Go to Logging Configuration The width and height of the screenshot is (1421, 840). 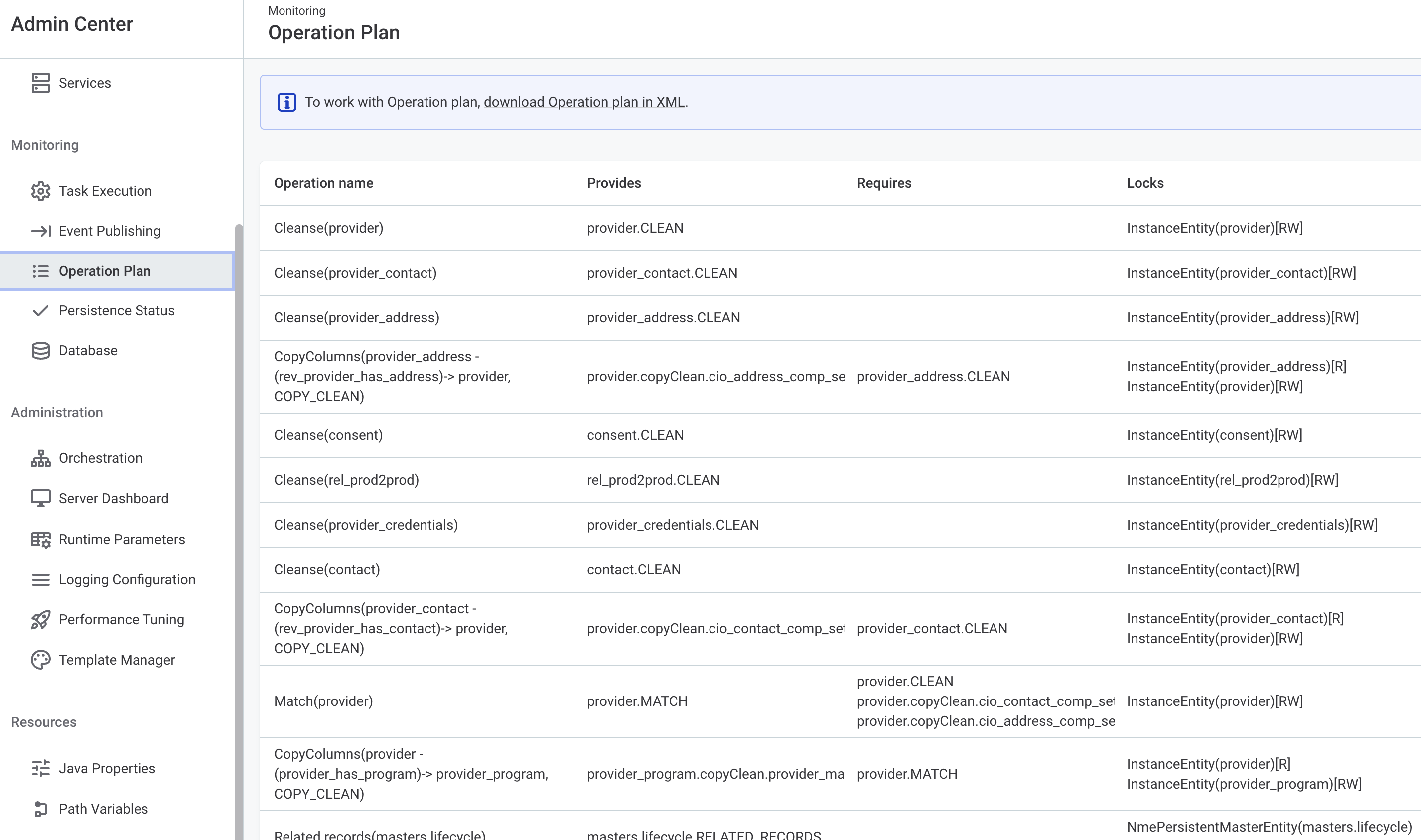pyautogui.click(x=127, y=579)
